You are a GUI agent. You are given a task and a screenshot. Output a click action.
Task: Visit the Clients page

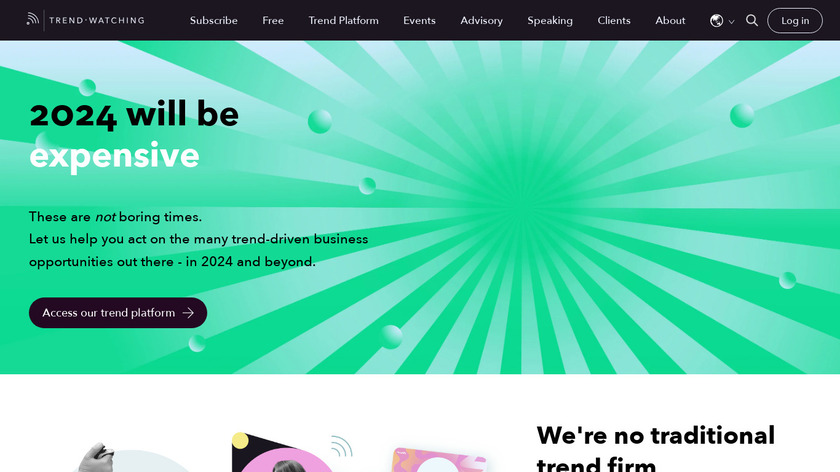pyautogui.click(x=614, y=20)
